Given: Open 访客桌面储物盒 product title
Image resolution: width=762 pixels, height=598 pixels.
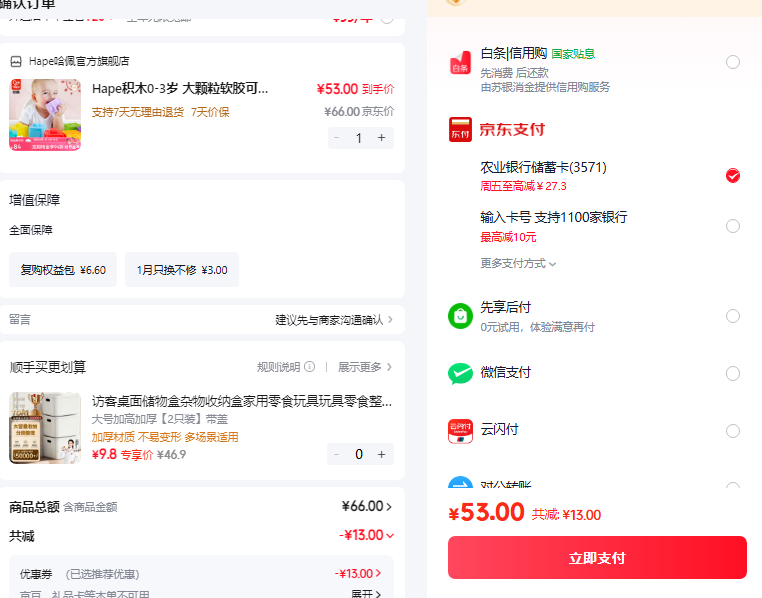Looking at the screenshot, I should point(242,401).
